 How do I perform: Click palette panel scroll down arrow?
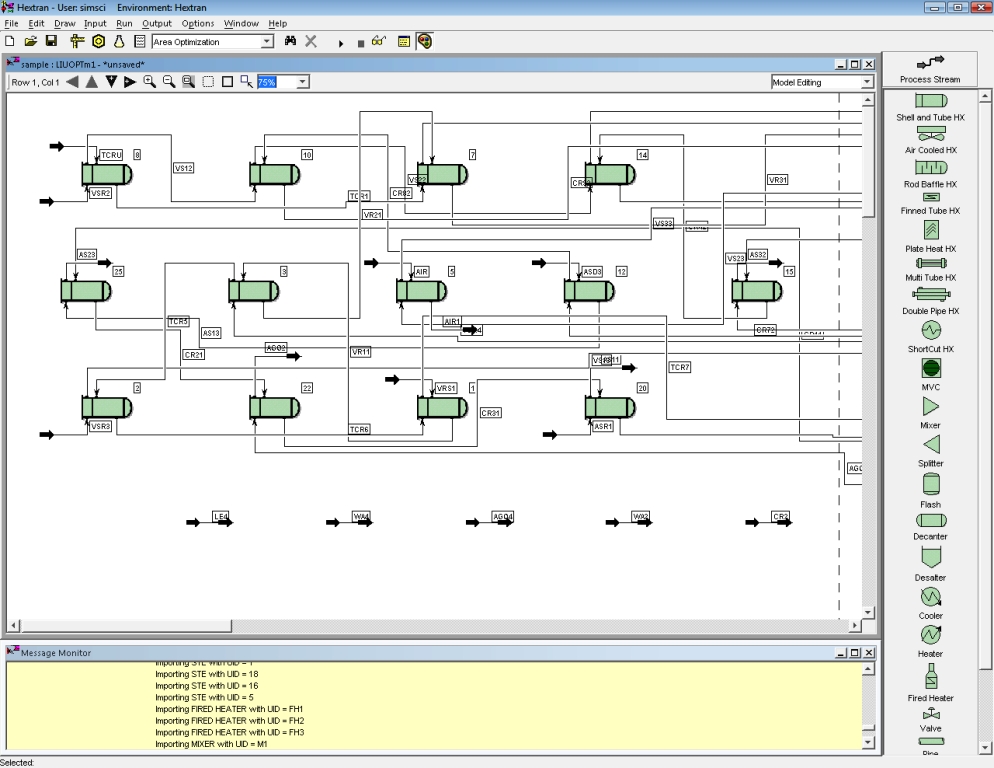pyautogui.click(x=985, y=748)
